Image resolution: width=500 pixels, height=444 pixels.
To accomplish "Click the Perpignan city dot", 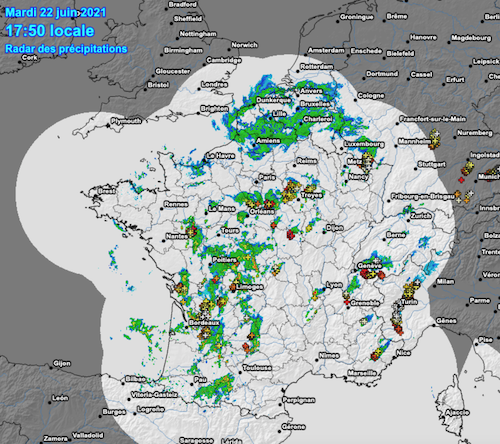I will (x=280, y=405).
